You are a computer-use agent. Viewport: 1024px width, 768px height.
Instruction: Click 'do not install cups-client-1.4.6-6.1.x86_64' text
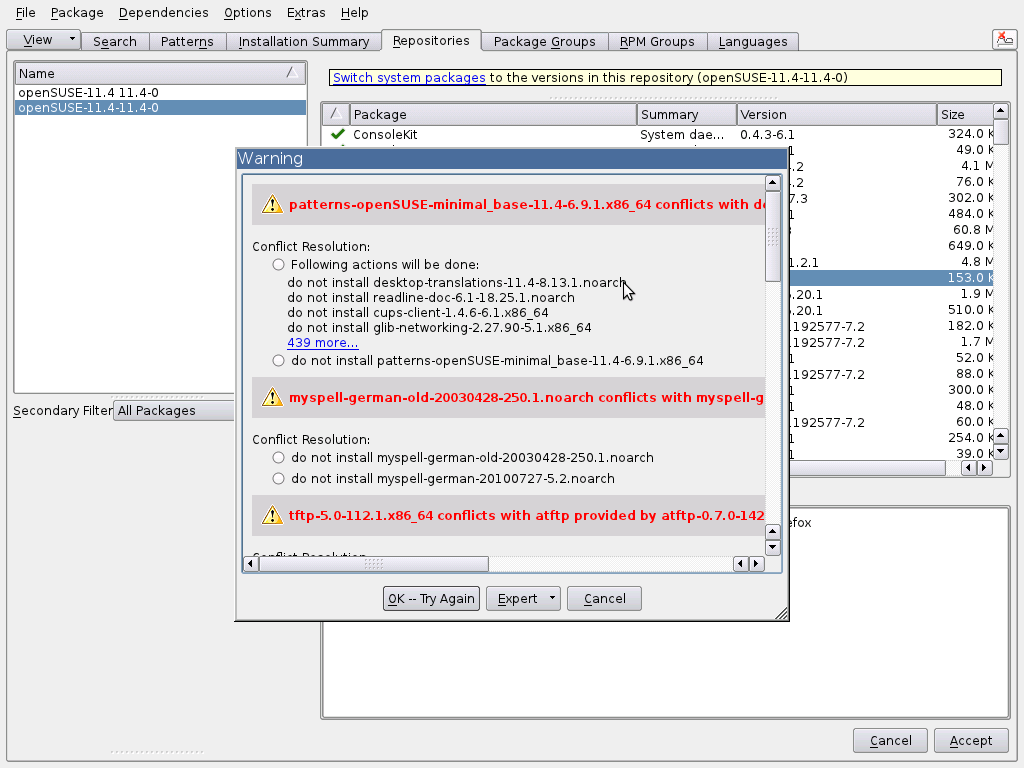(418, 312)
